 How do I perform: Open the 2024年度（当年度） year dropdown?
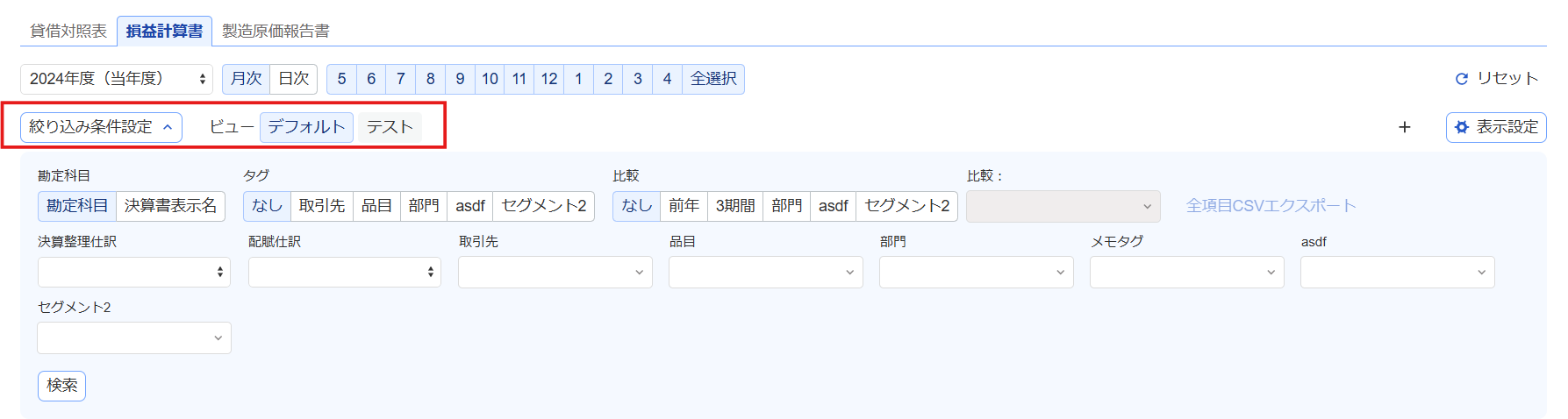[x=117, y=79]
